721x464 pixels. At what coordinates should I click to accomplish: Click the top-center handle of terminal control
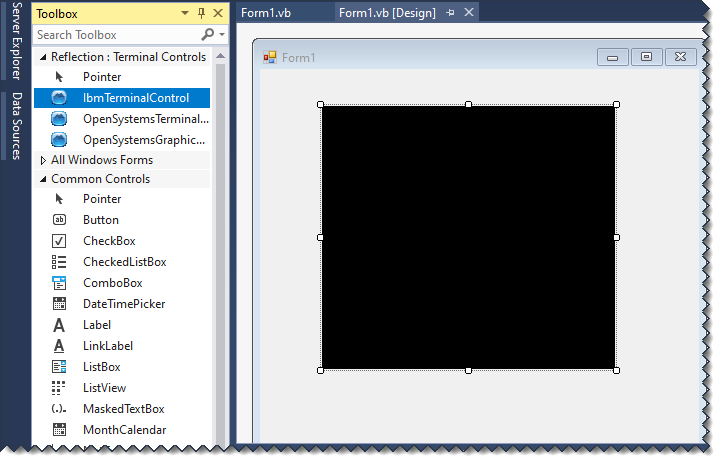[x=469, y=105]
